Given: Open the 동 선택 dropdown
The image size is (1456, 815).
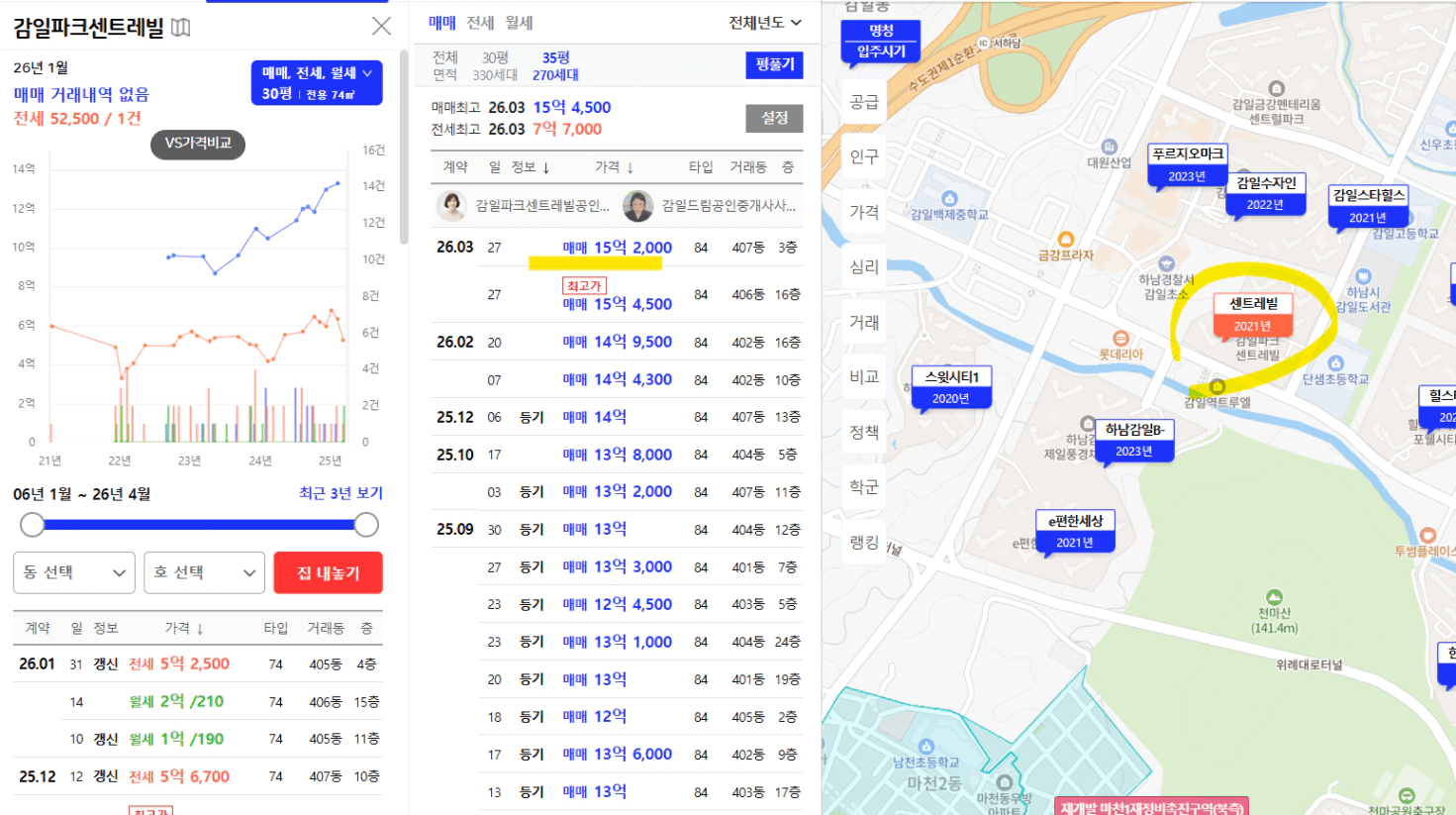Looking at the screenshot, I should pyautogui.click(x=74, y=572).
